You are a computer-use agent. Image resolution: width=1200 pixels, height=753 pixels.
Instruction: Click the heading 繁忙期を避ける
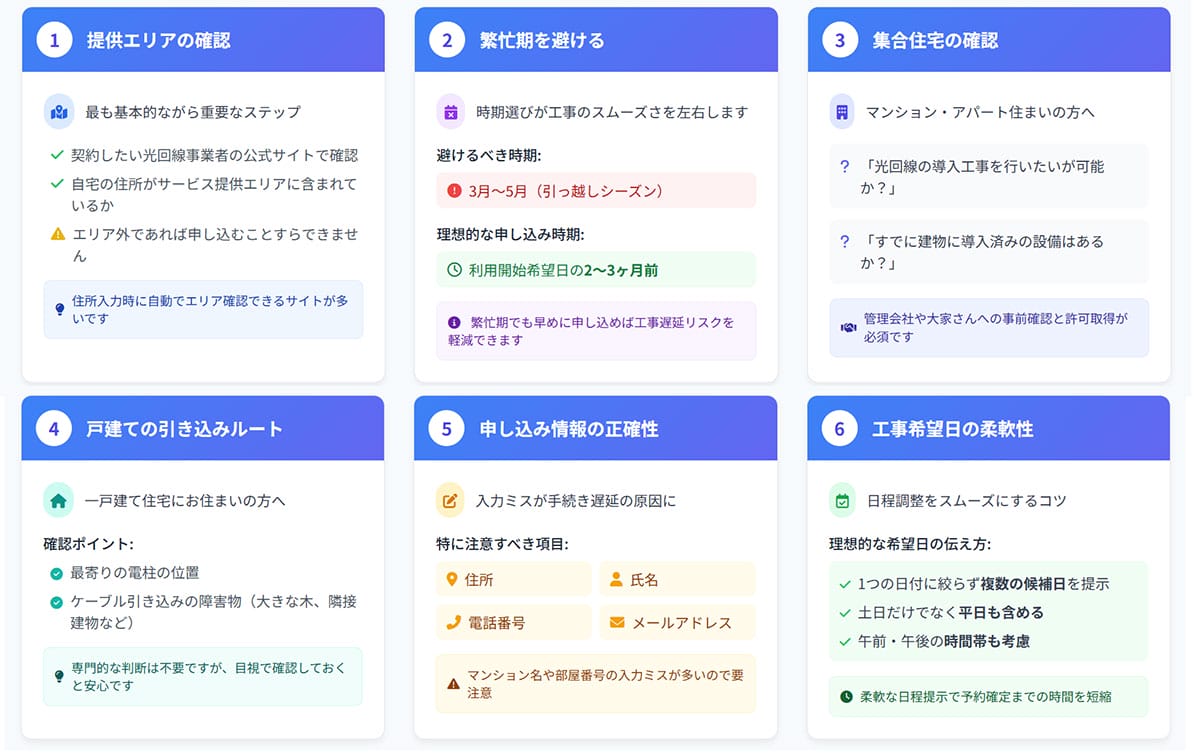point(542,41)
